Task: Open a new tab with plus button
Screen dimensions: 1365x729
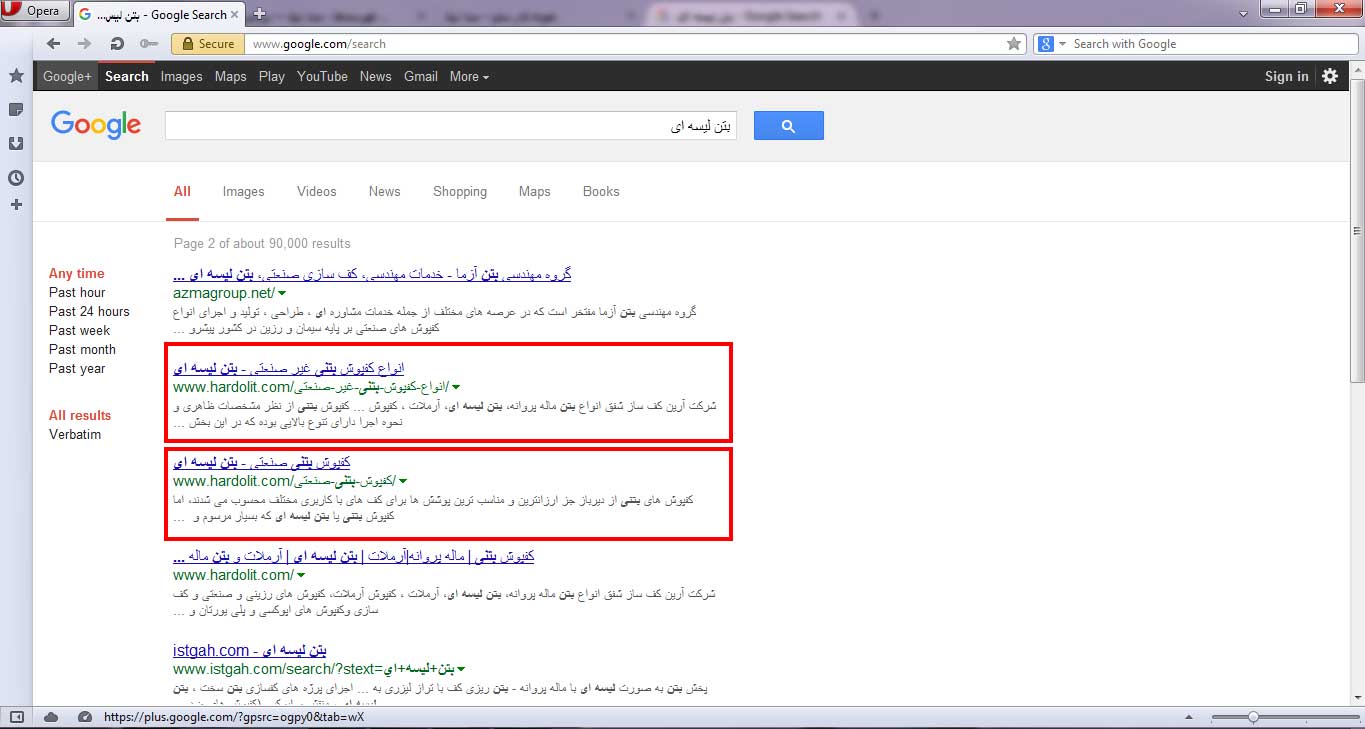Action: [260, 14]
